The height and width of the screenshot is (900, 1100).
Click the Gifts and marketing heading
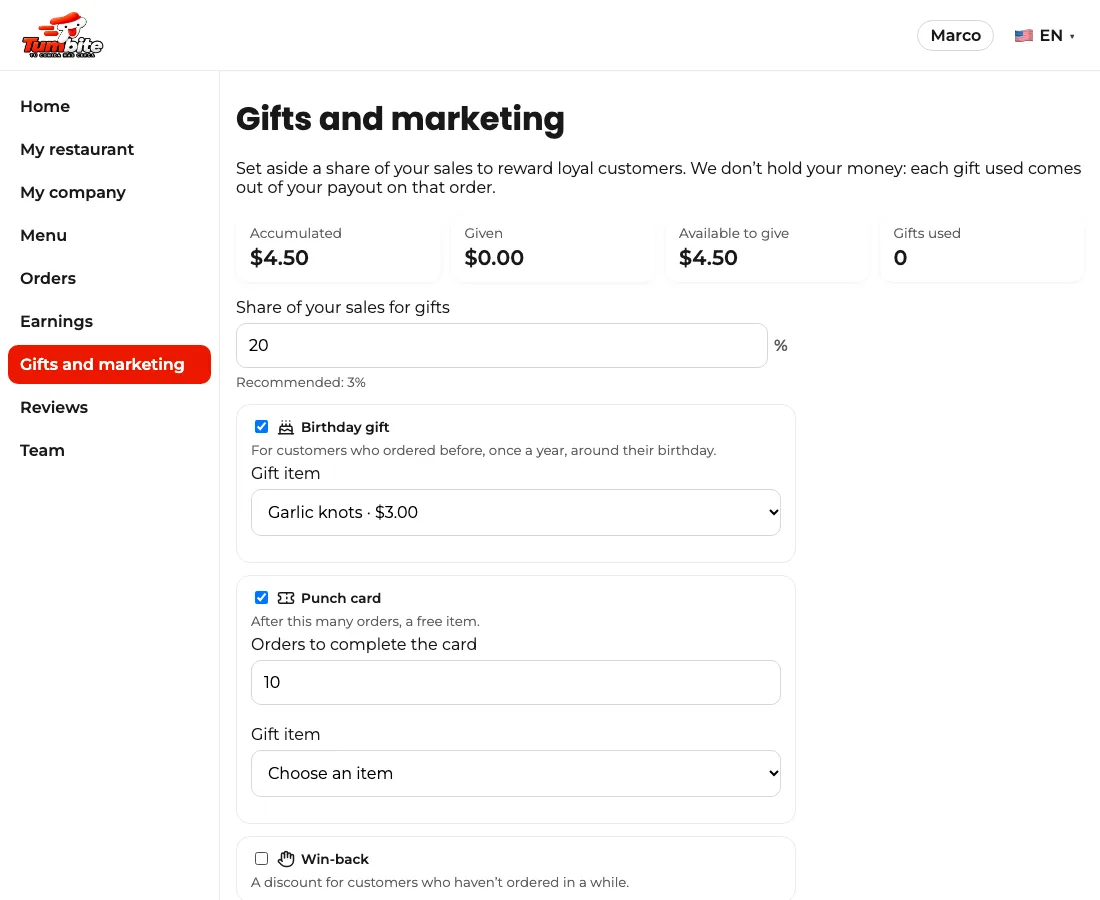[400, 119]
